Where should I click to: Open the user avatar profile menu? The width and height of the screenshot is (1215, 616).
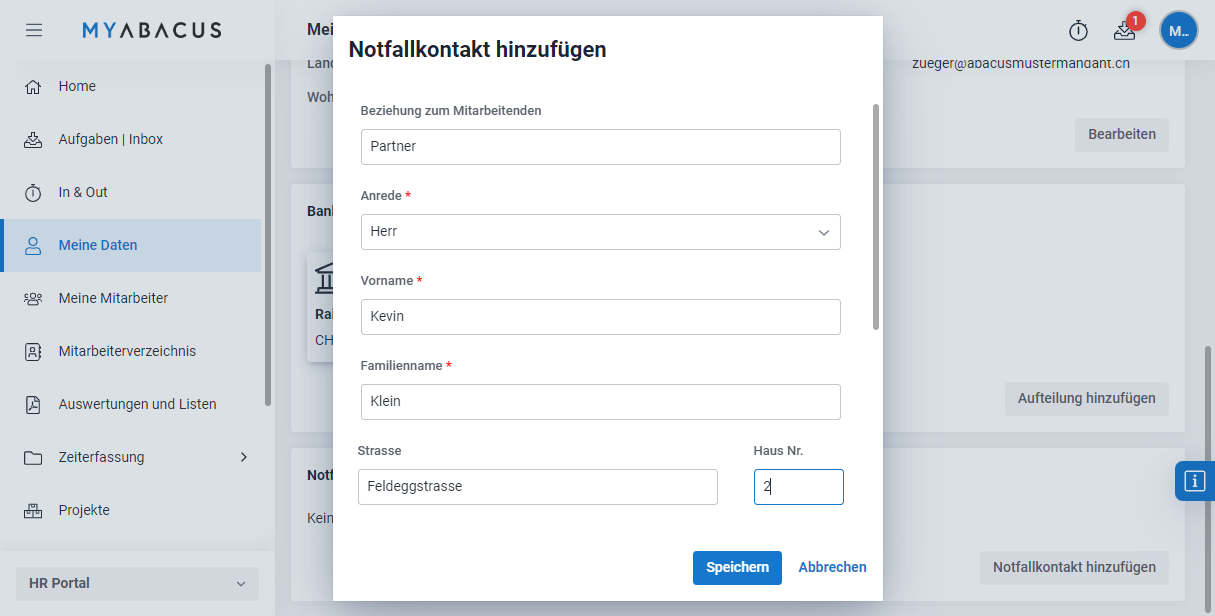click(x=1179, y=30)
